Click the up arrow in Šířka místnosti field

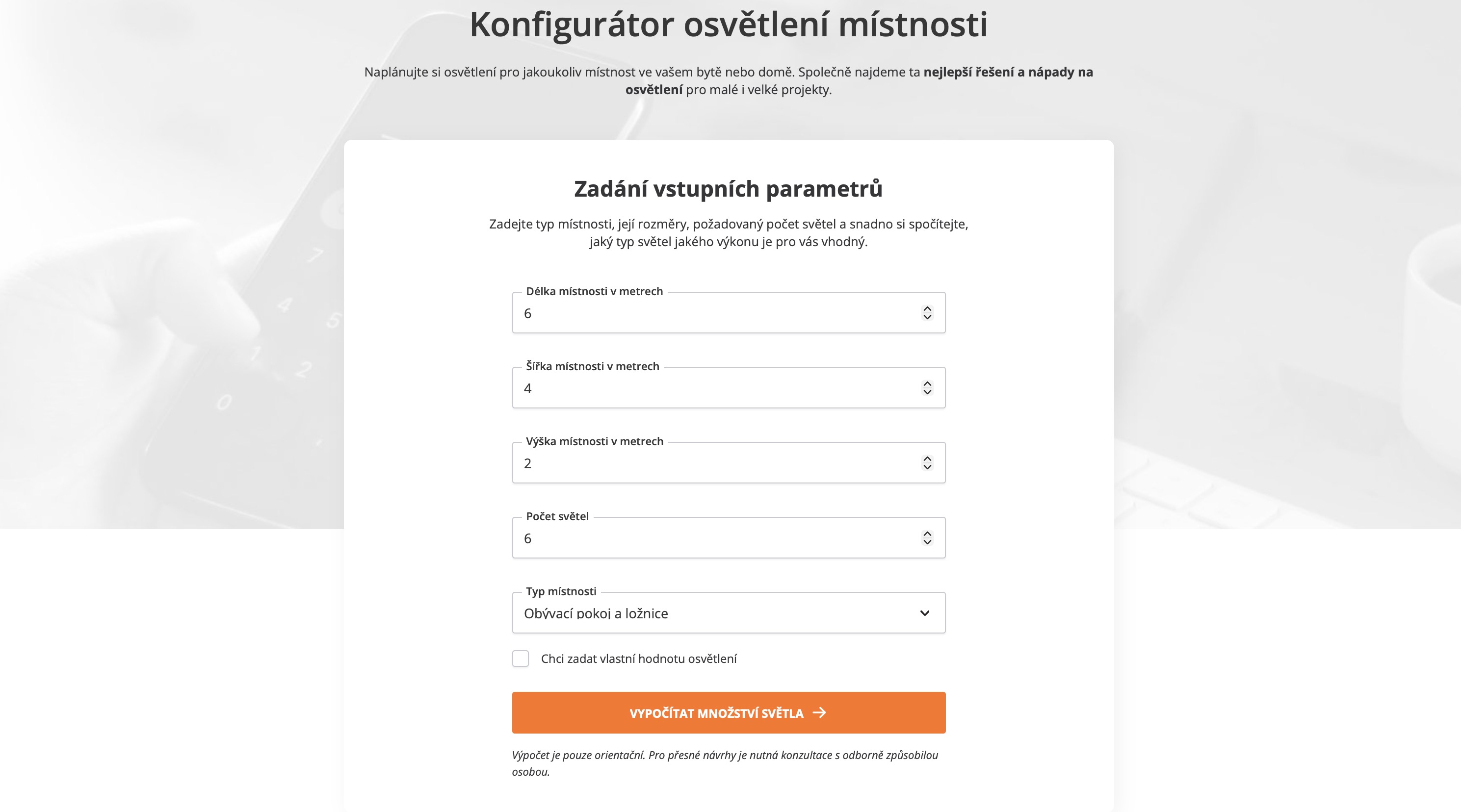[x=927, y=383]
